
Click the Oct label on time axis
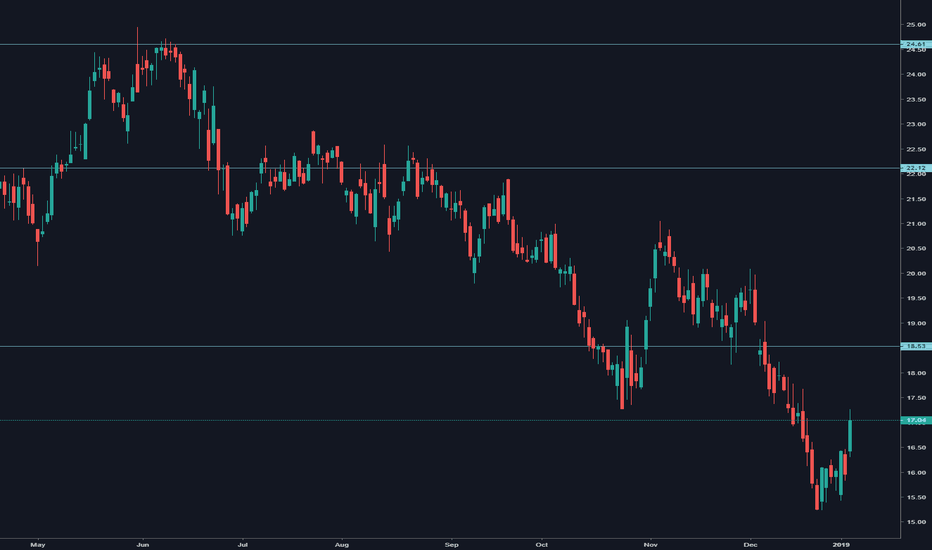[541, 544]
